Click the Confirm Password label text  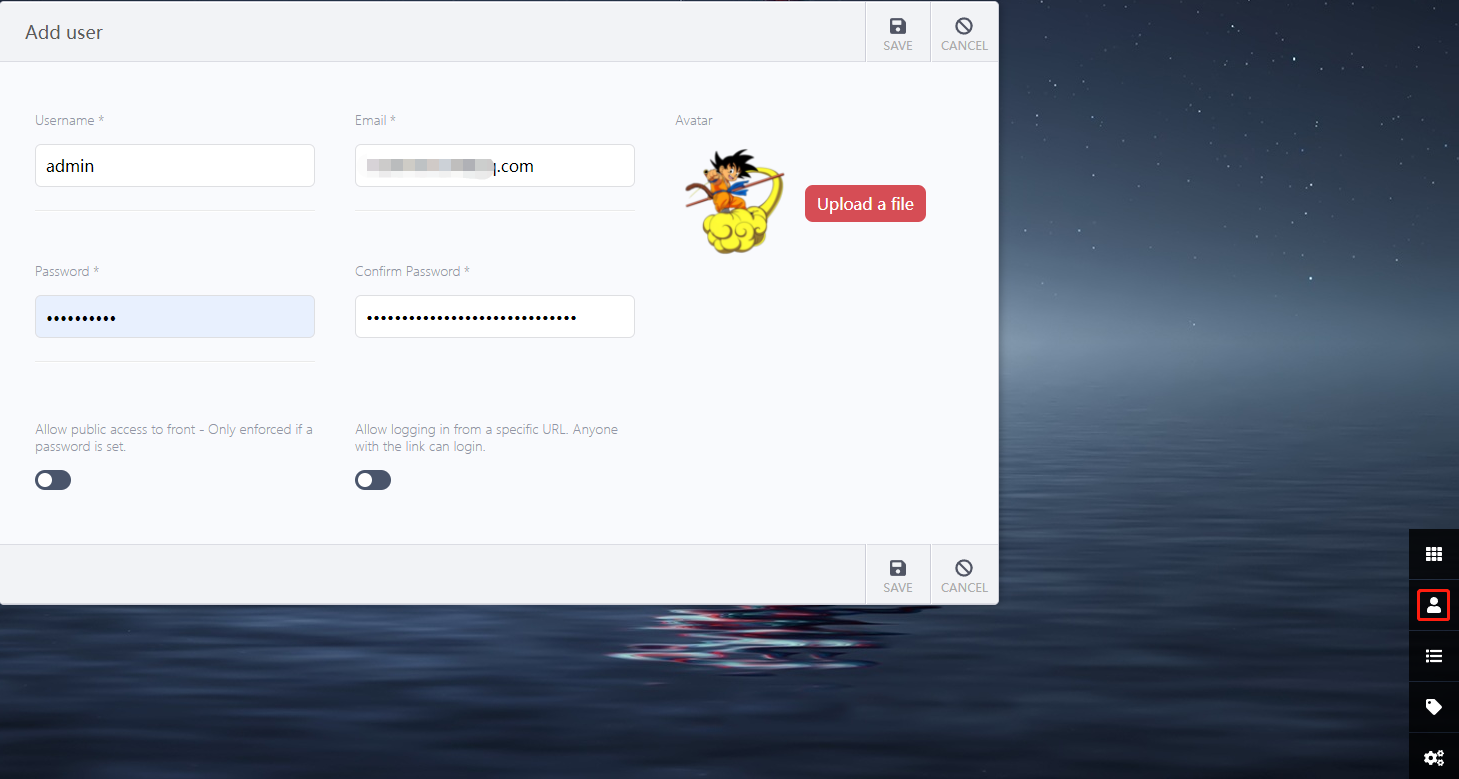pos(412,271)
